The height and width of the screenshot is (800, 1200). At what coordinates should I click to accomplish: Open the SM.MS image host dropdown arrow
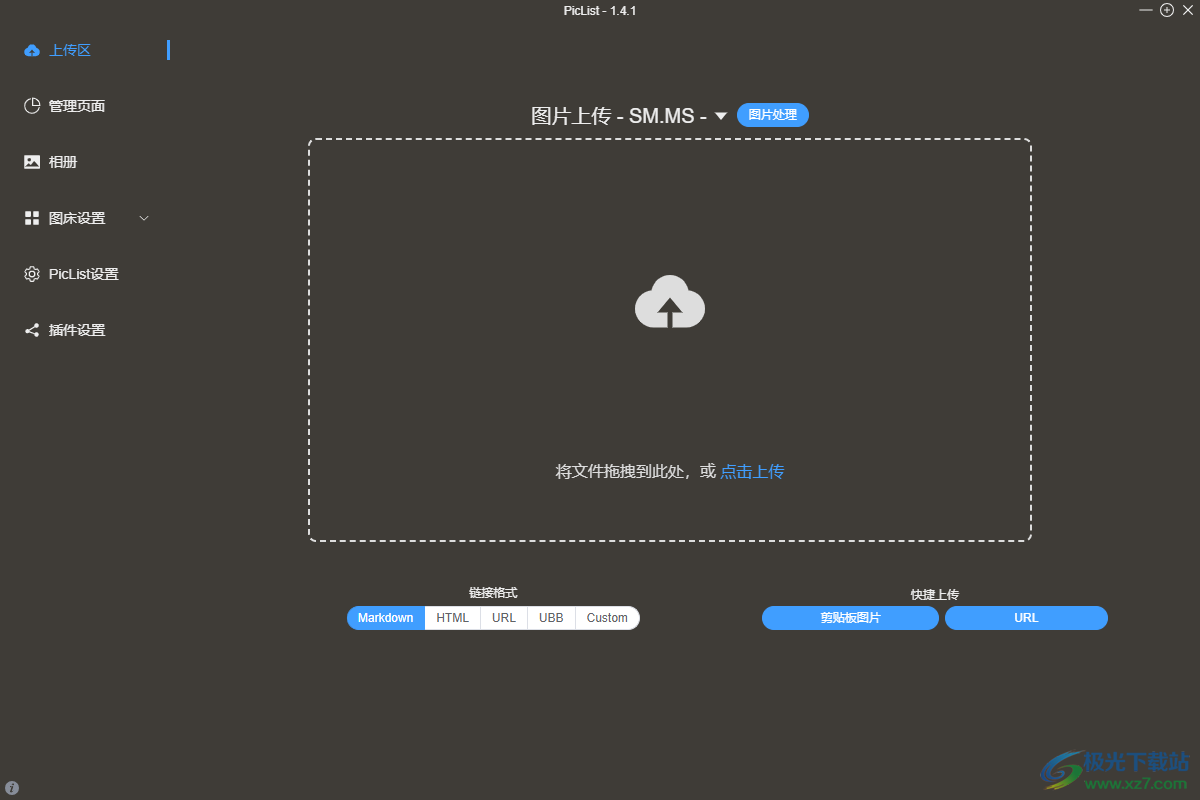click(720, 116)
